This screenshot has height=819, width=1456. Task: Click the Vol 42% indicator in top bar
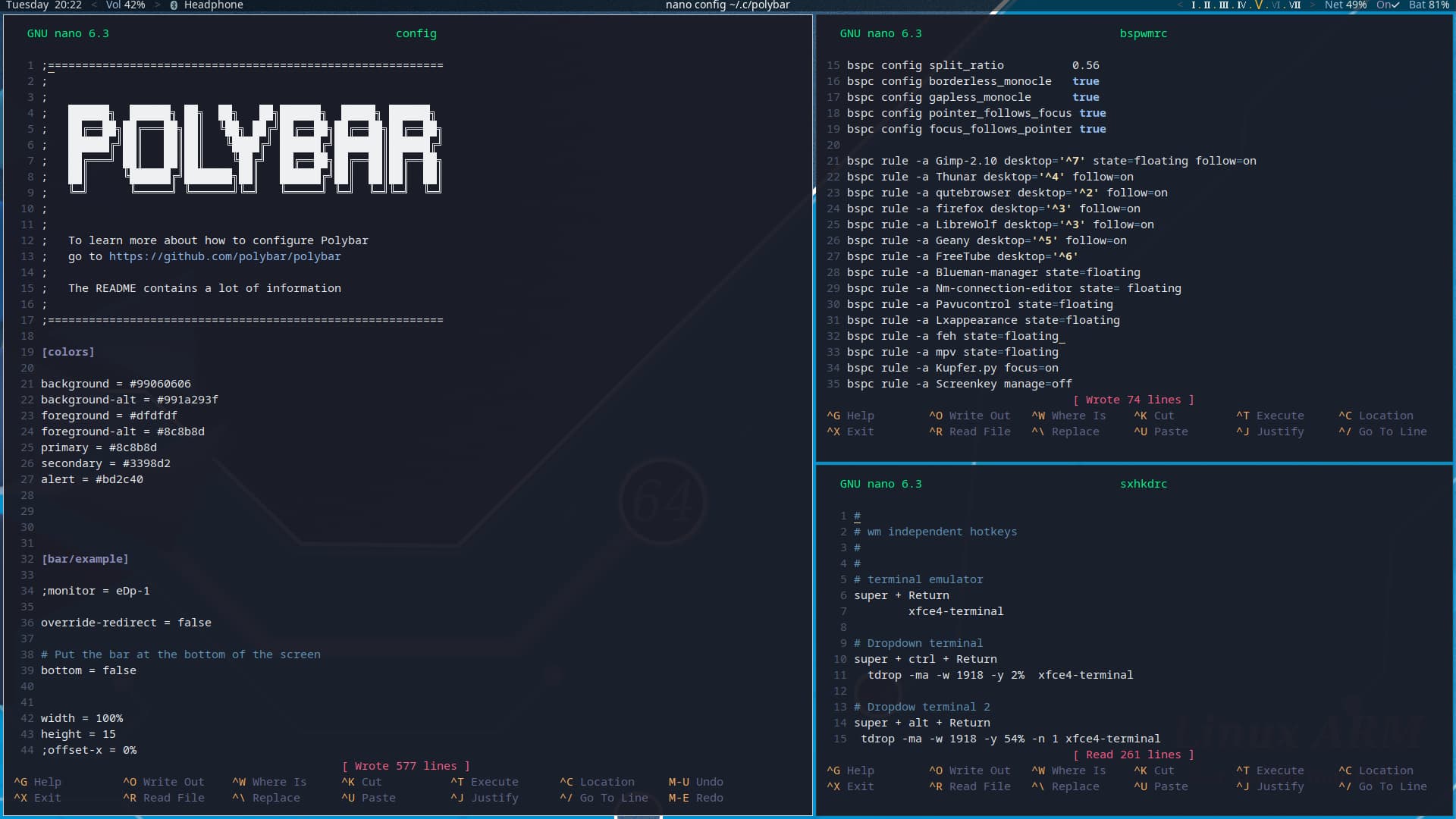(125, 5)
